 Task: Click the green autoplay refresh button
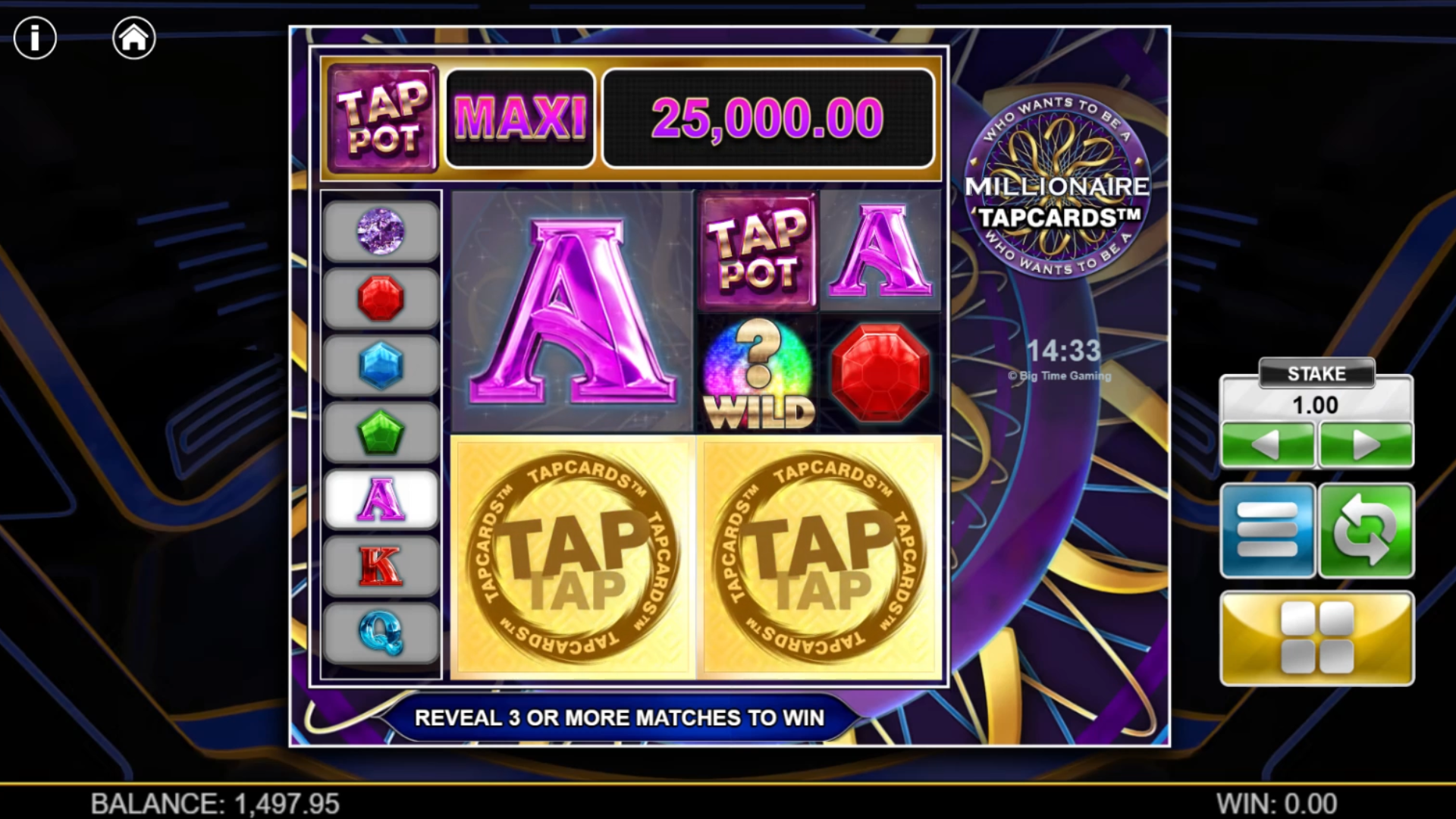point(1366,531)
